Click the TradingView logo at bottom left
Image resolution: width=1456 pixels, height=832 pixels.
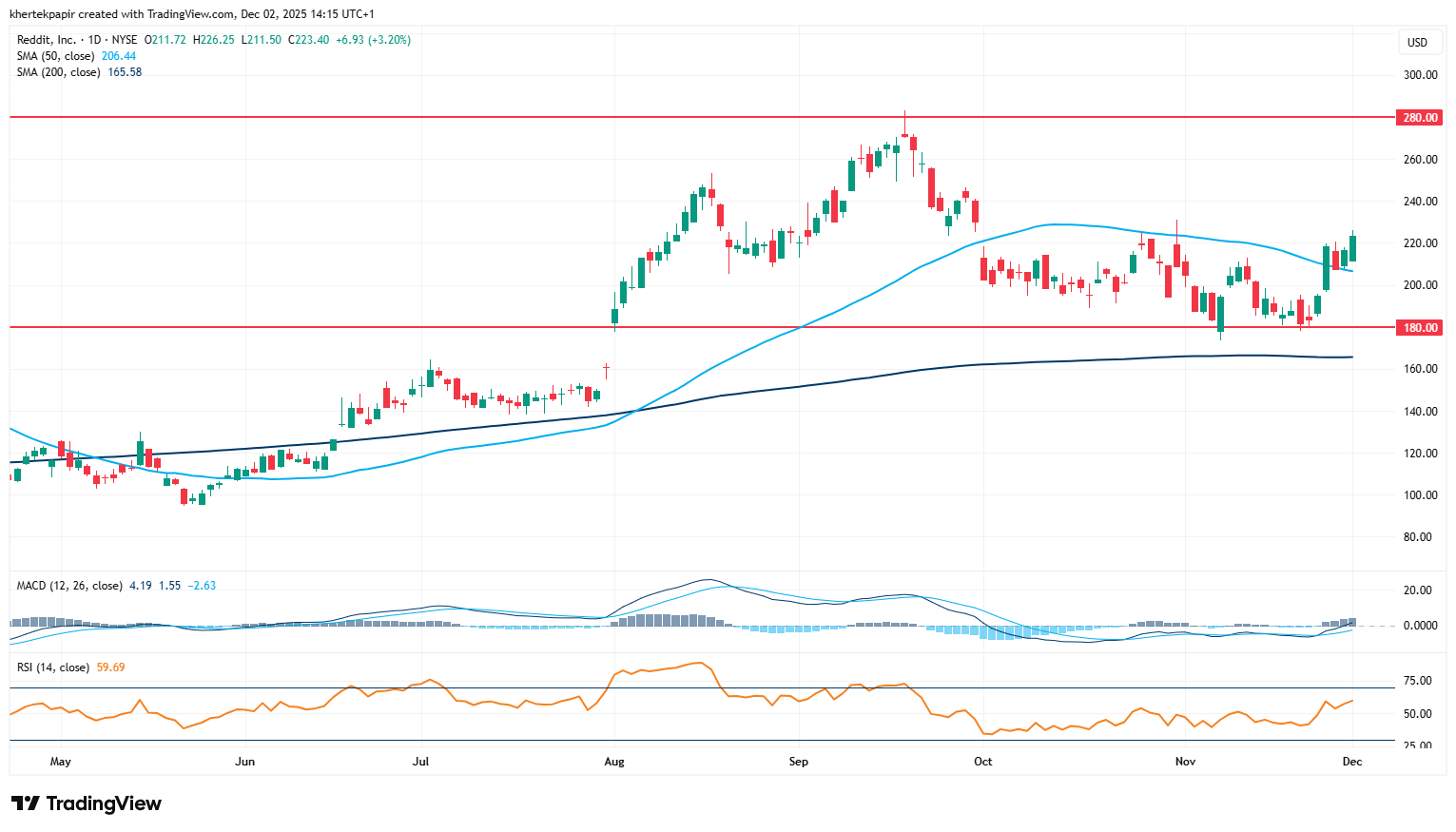click(x=87, y=803)
